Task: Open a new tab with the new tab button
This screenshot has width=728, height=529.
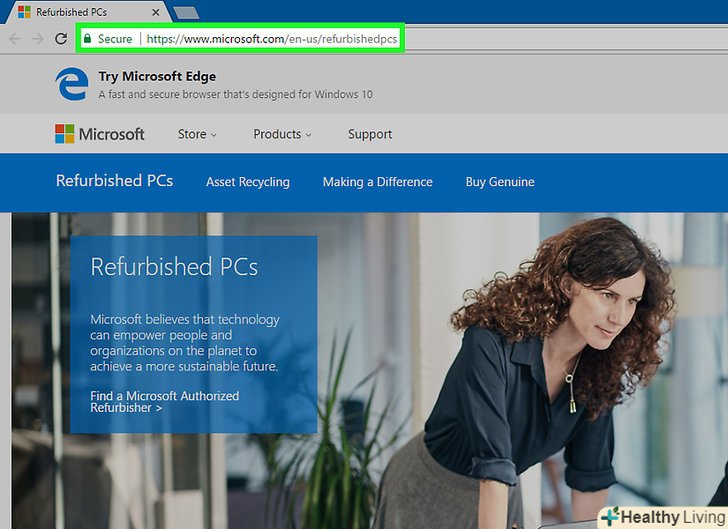Action: click(x=185, y=12)
